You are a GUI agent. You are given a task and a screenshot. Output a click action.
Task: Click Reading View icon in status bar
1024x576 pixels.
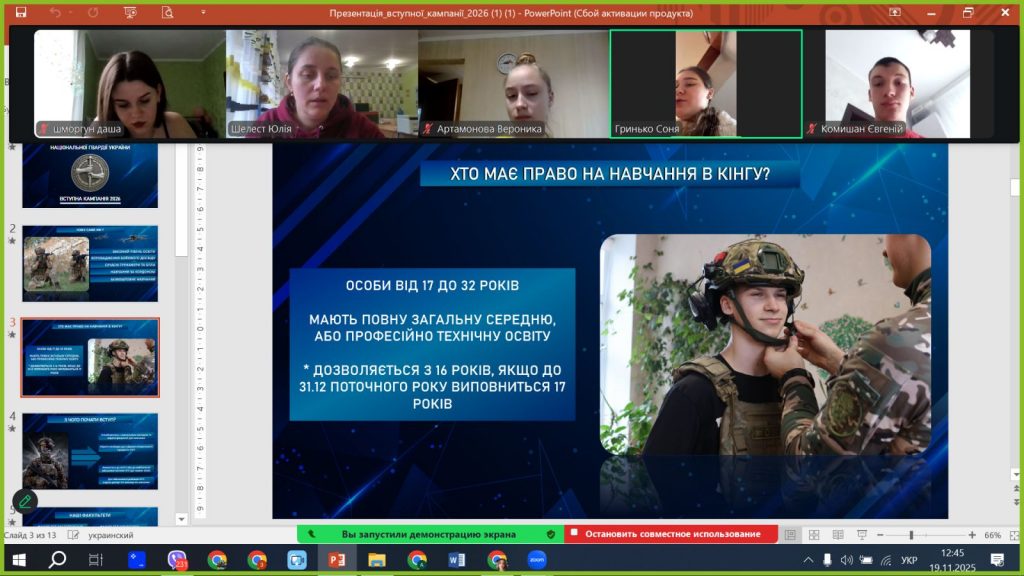[x=838, y=535]
